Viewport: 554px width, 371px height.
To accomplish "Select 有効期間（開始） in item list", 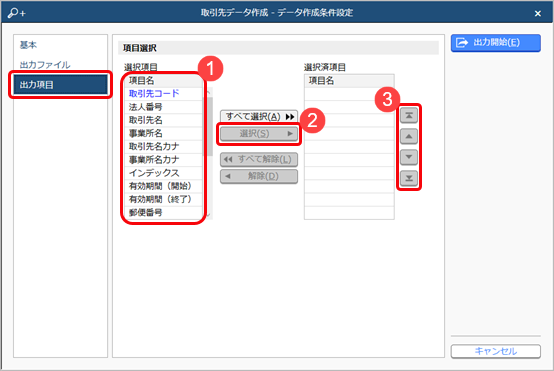I will tap(163, 186).
